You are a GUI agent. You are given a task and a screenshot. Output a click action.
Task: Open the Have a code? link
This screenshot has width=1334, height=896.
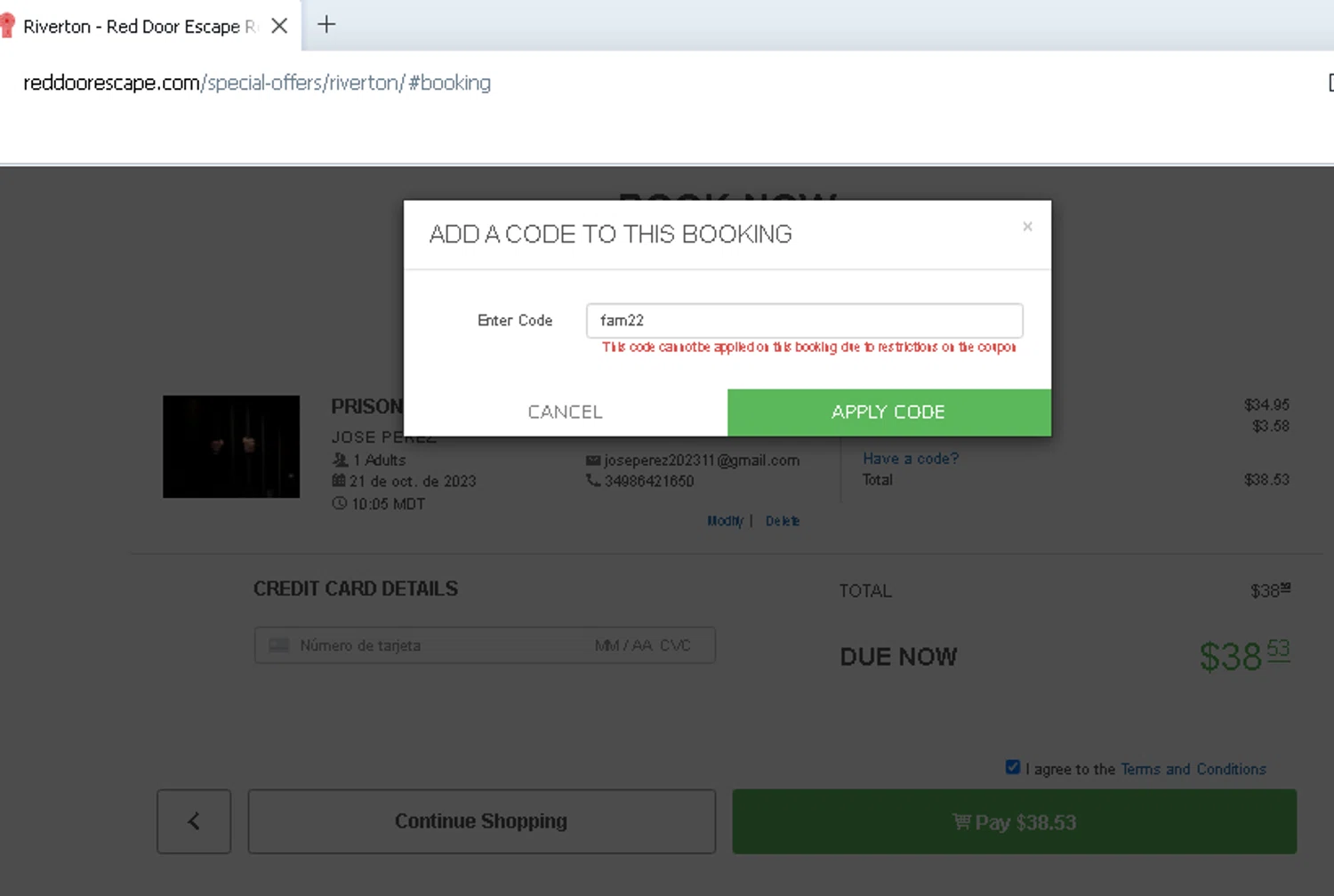[x=911, y=459]
